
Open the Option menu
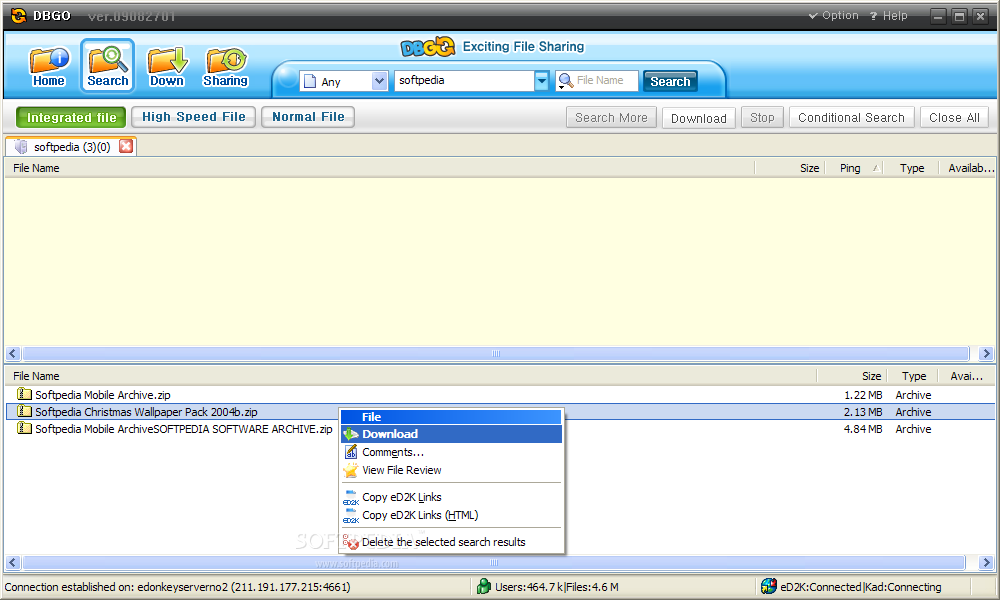[834, 15]
